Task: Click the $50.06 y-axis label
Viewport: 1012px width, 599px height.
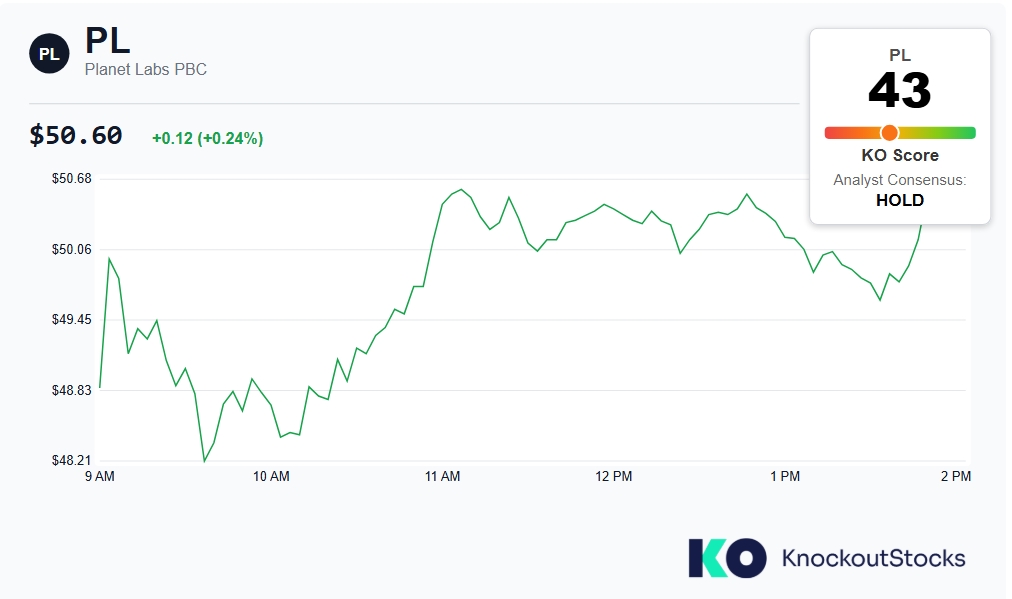Action: click(72, 249)
